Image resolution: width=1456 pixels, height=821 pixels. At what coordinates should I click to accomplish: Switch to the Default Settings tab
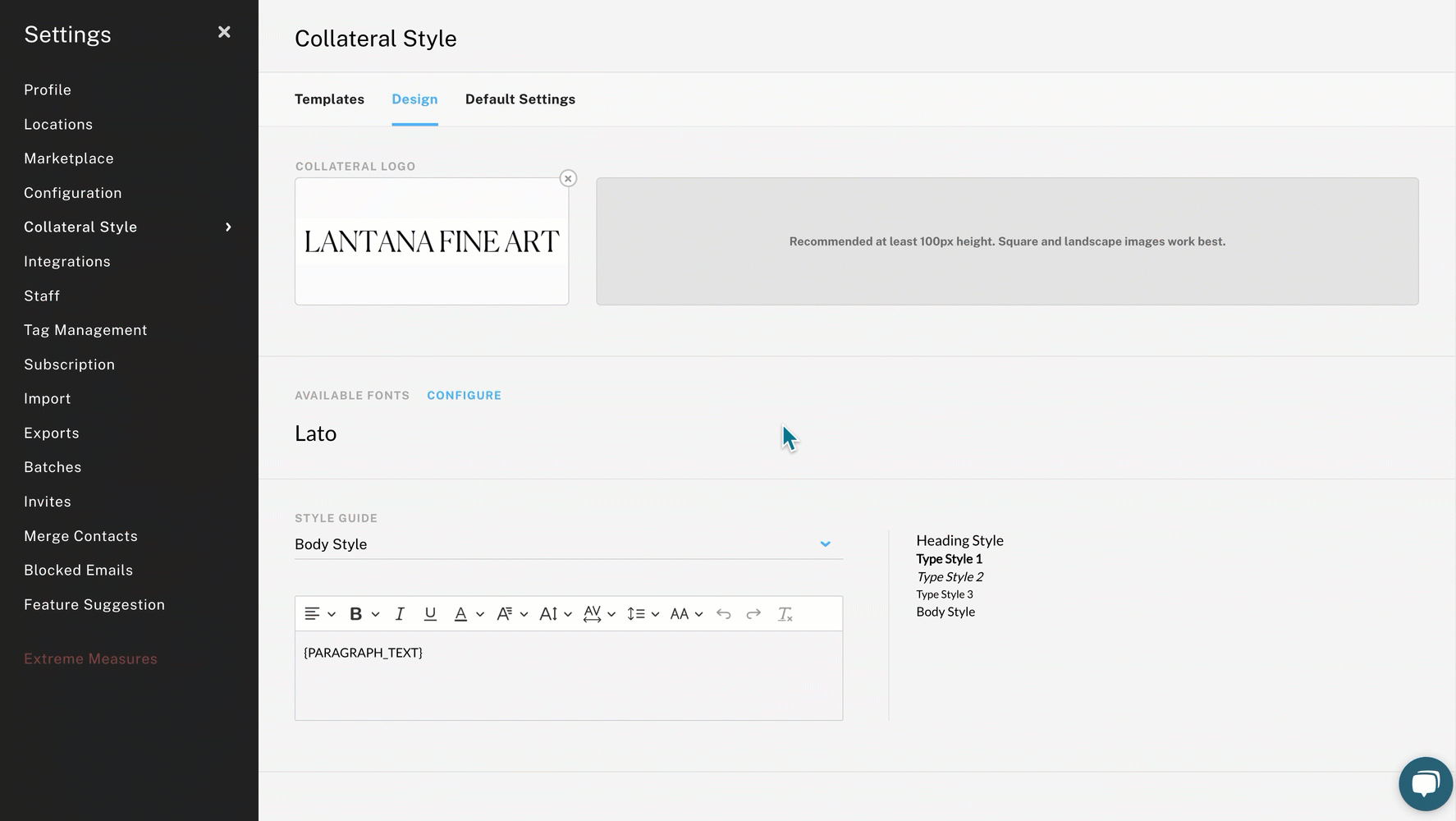520,99
